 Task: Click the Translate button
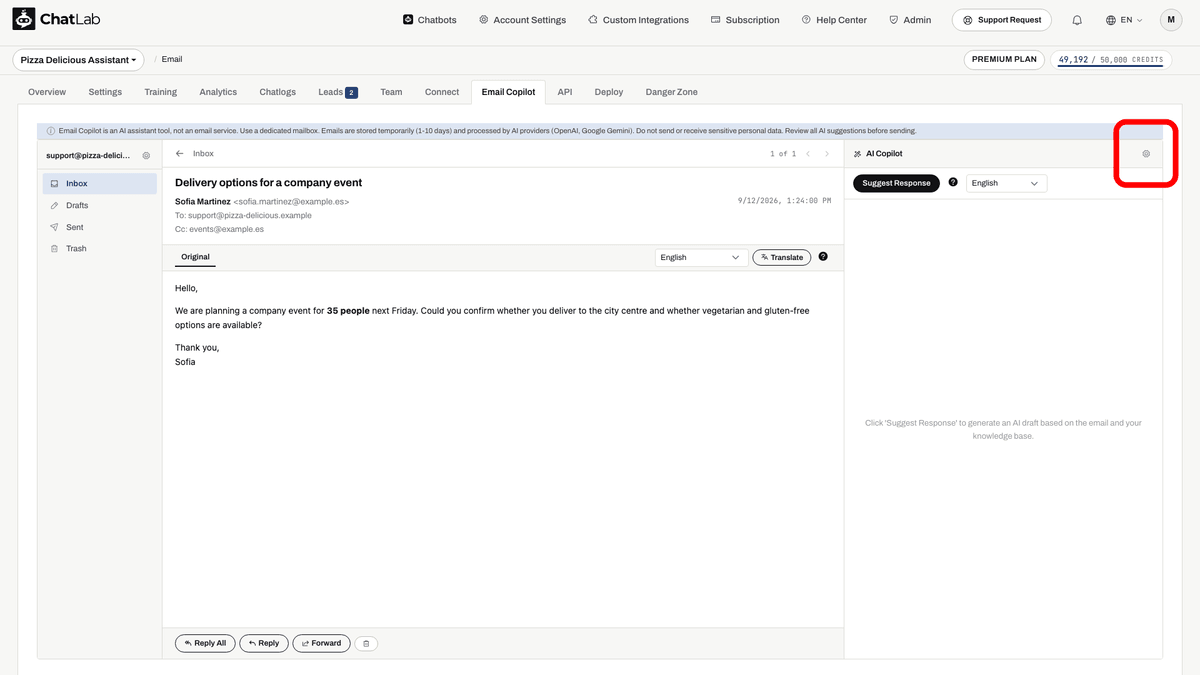[x=782, y=257]
